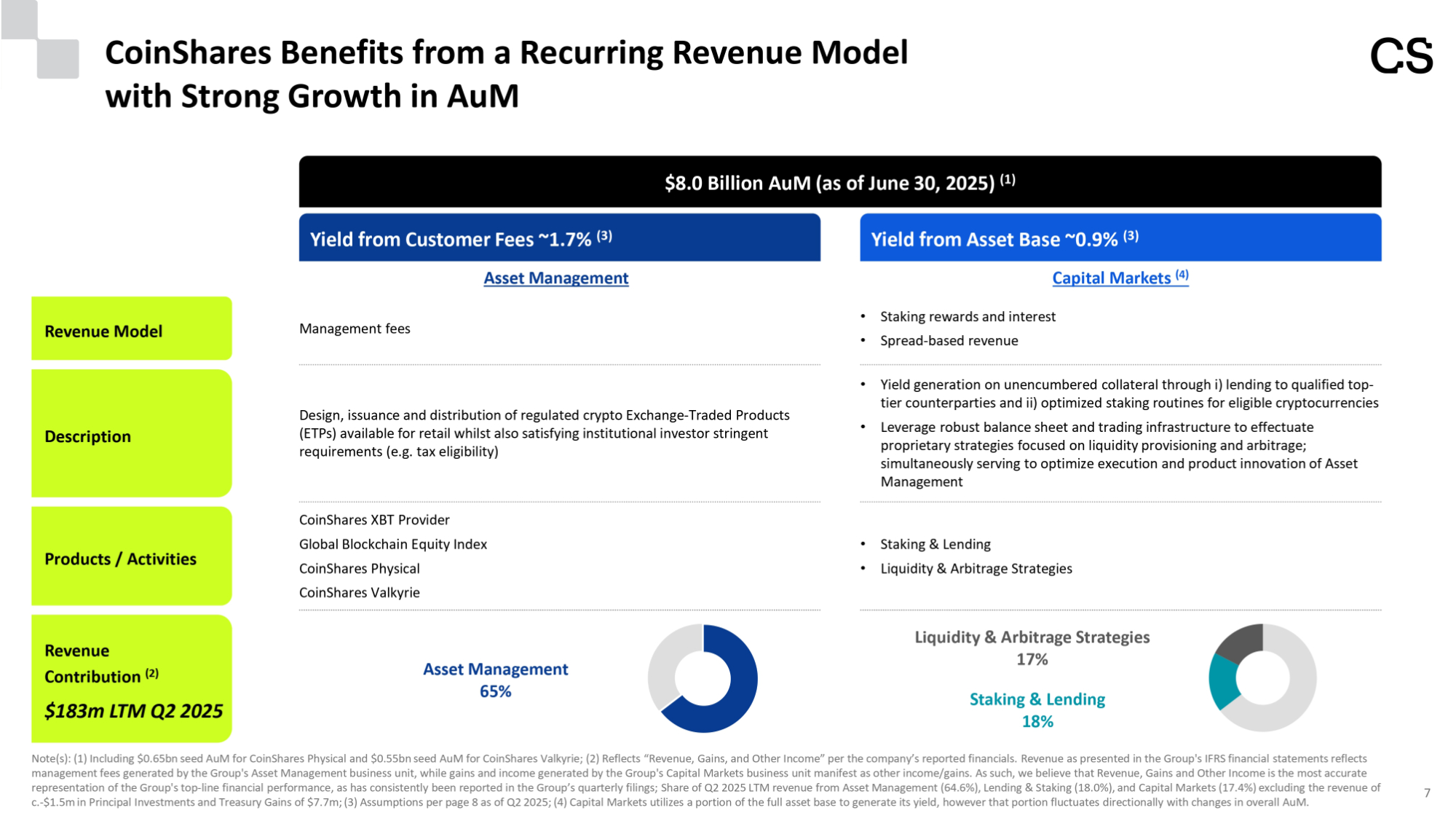1456x818 pixels.
Task: Select the $8.0 Billion AuM banner
Action: (x=839, y=182)
